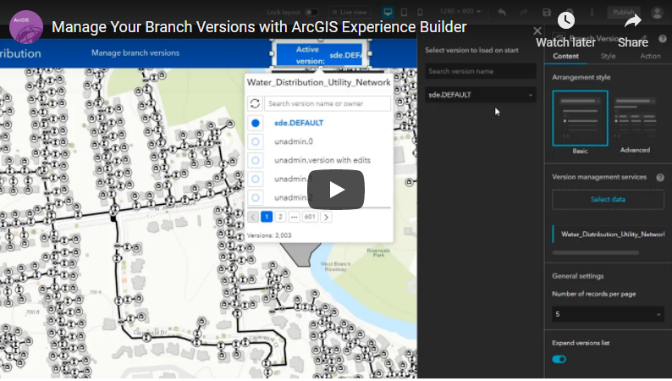This screenshot has height=381, width=672.
Task: Click the Watch later clock icon
Action: 566,21
